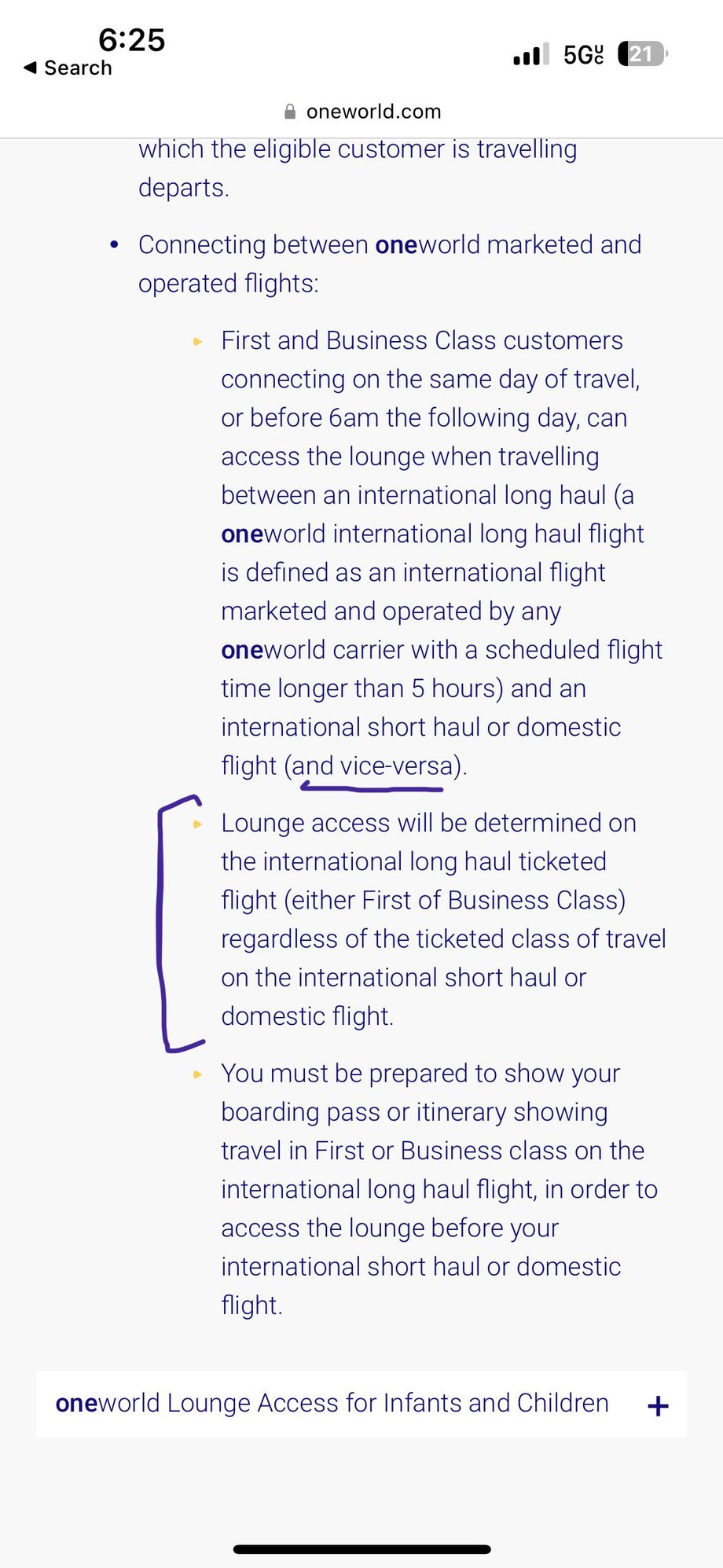Click yellow arrow bullet beside "First and Business Class"
This screenshot has height=1568, width=723.
pos(198,341)
